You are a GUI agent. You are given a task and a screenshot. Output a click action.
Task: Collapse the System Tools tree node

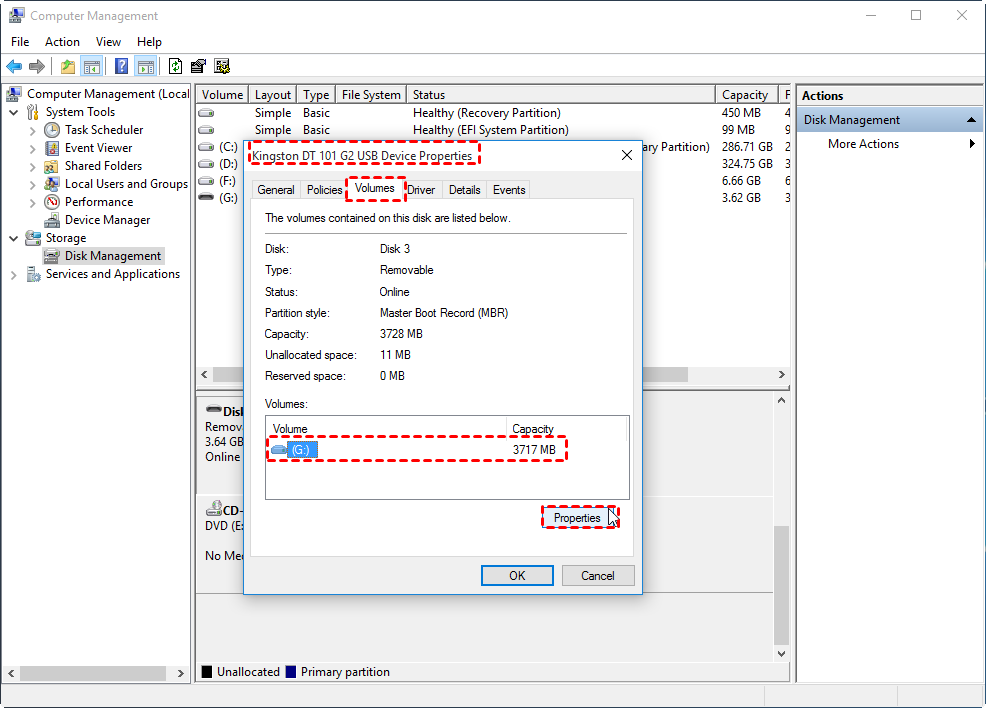point(13,113)
